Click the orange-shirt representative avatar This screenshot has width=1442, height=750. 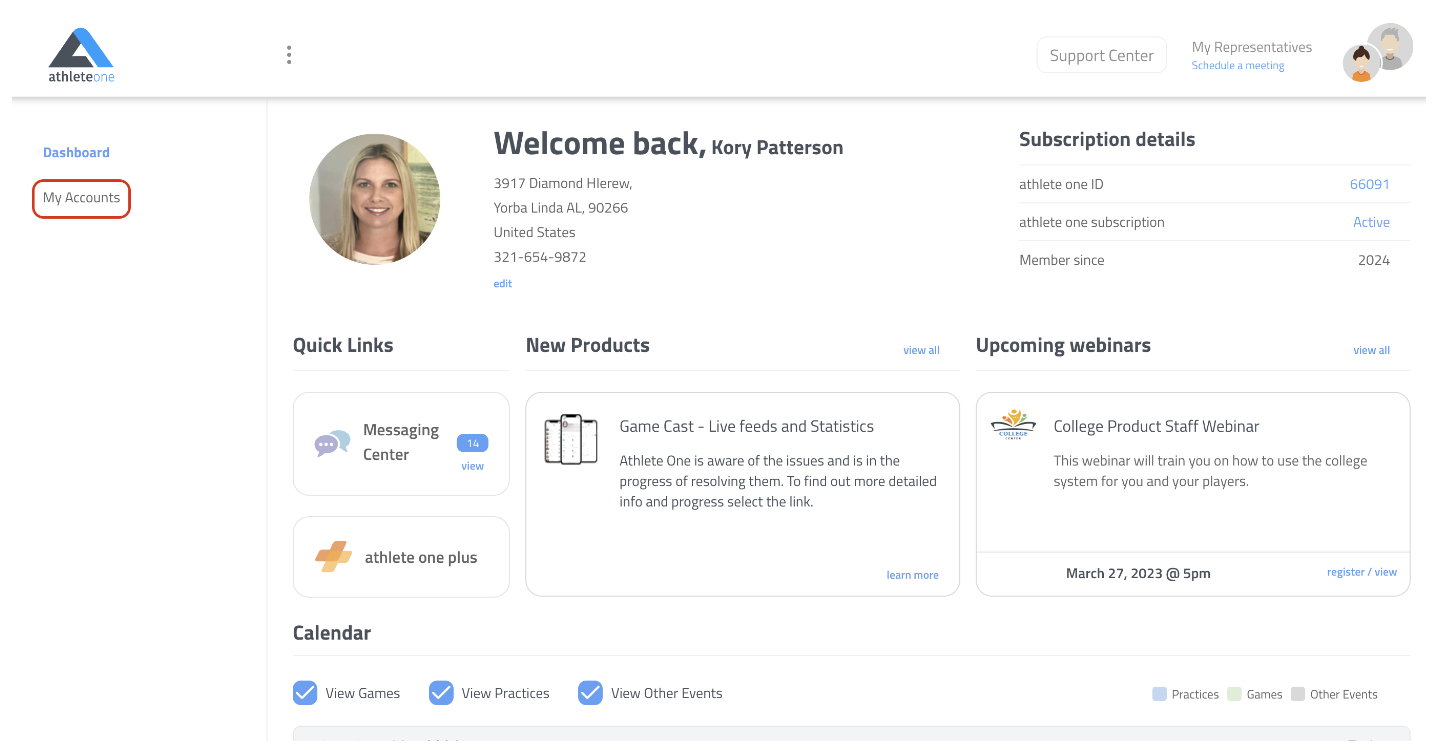click(x=1361, y=64)
